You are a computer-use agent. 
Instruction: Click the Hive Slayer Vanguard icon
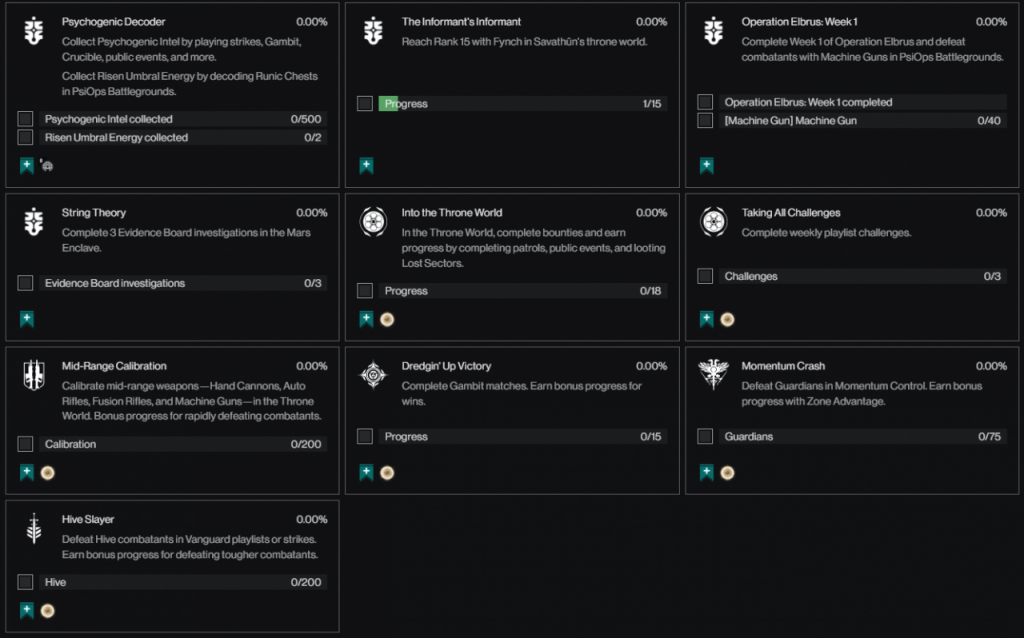[x=33, y=528]
